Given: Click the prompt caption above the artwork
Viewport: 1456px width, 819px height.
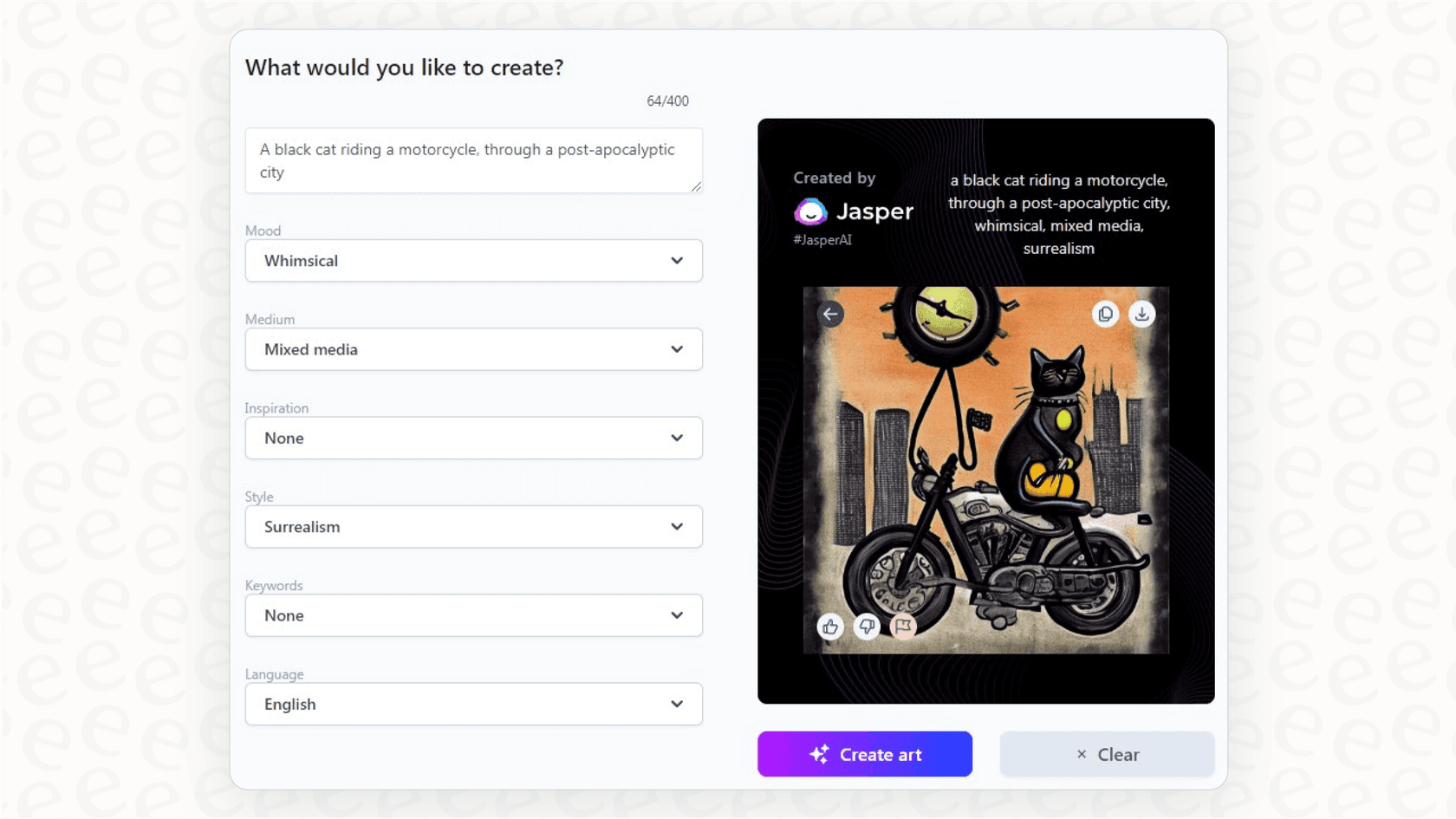Looking at the screenshot, I should click(x=1058, y=214).
